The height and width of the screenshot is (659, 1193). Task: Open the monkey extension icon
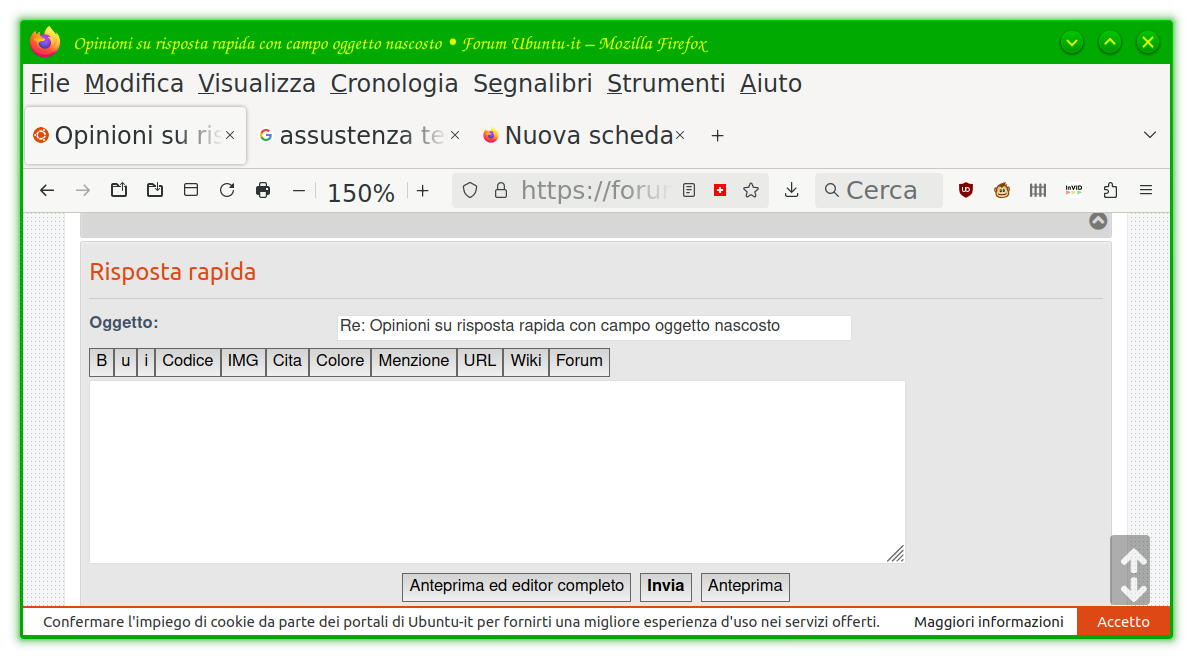tap(1002, 190)
